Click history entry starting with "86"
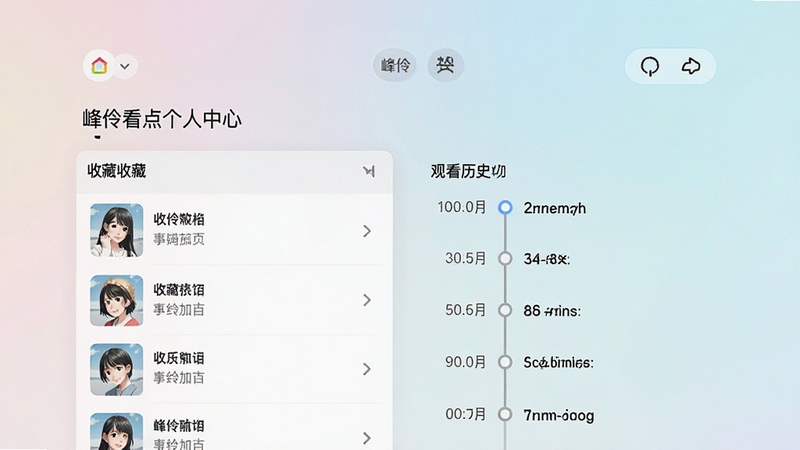Screen dimensions: 800x450 coord(552,311)
